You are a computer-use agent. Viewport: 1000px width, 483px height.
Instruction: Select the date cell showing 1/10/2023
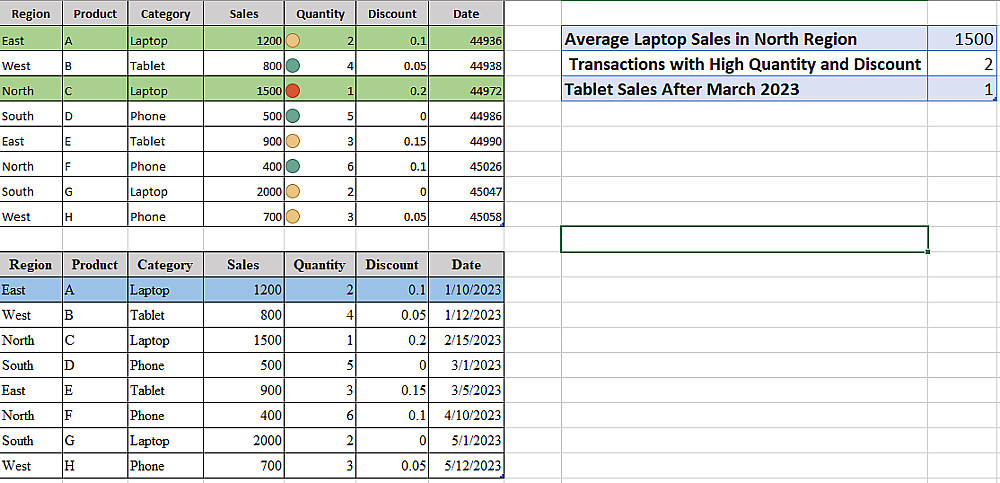tap(466, 290)
